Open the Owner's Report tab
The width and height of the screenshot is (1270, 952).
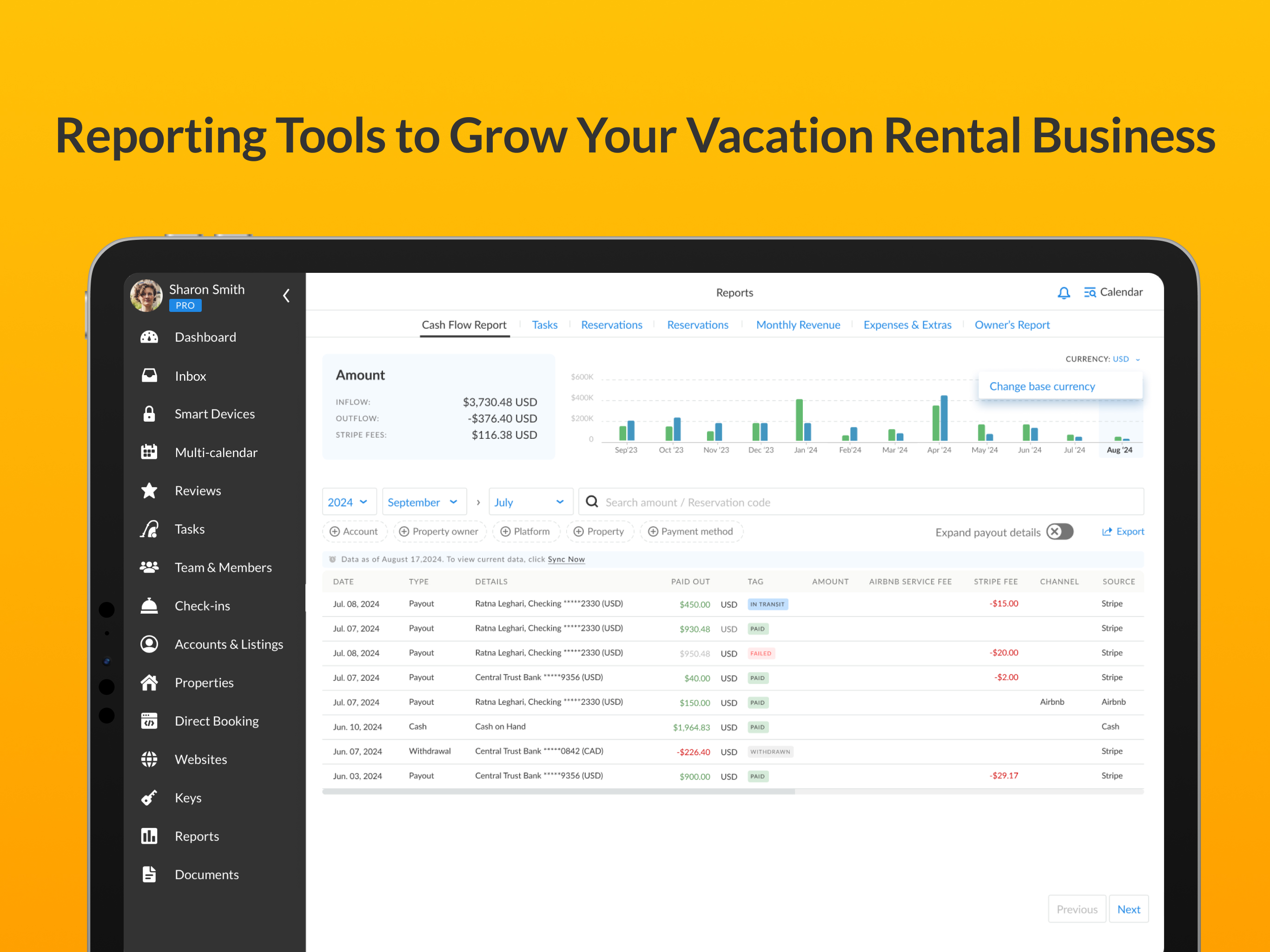1012,325
